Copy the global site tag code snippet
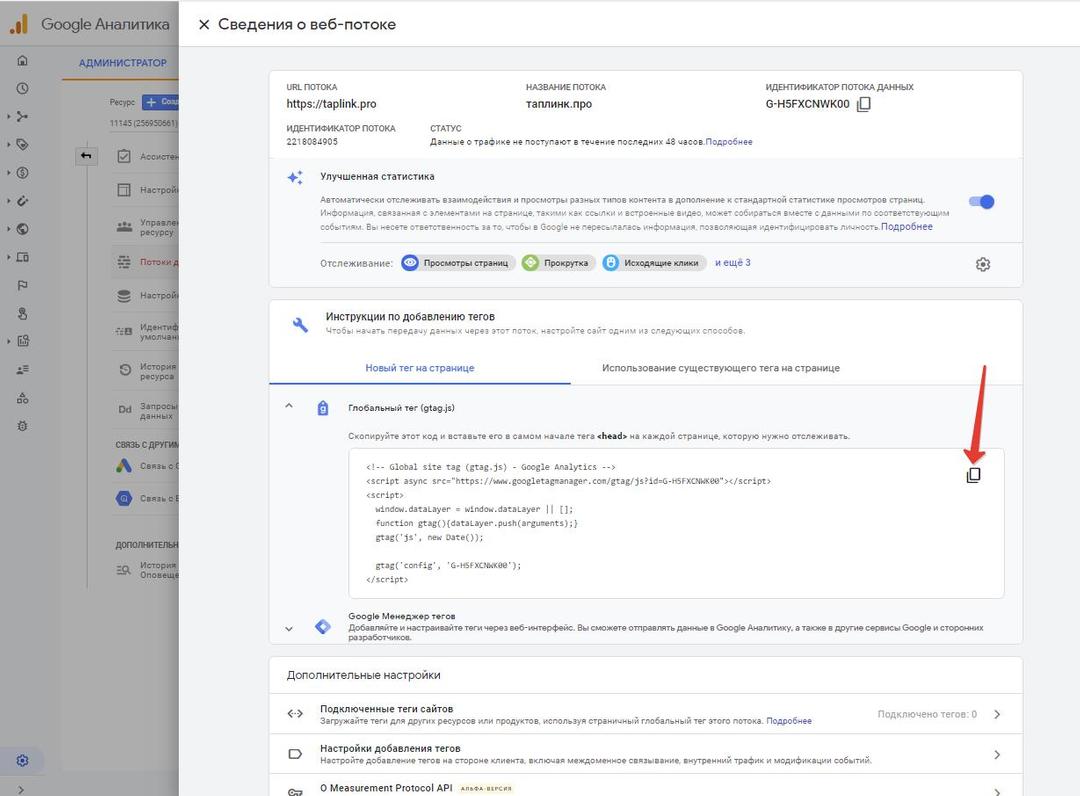 tap(973, 475)
